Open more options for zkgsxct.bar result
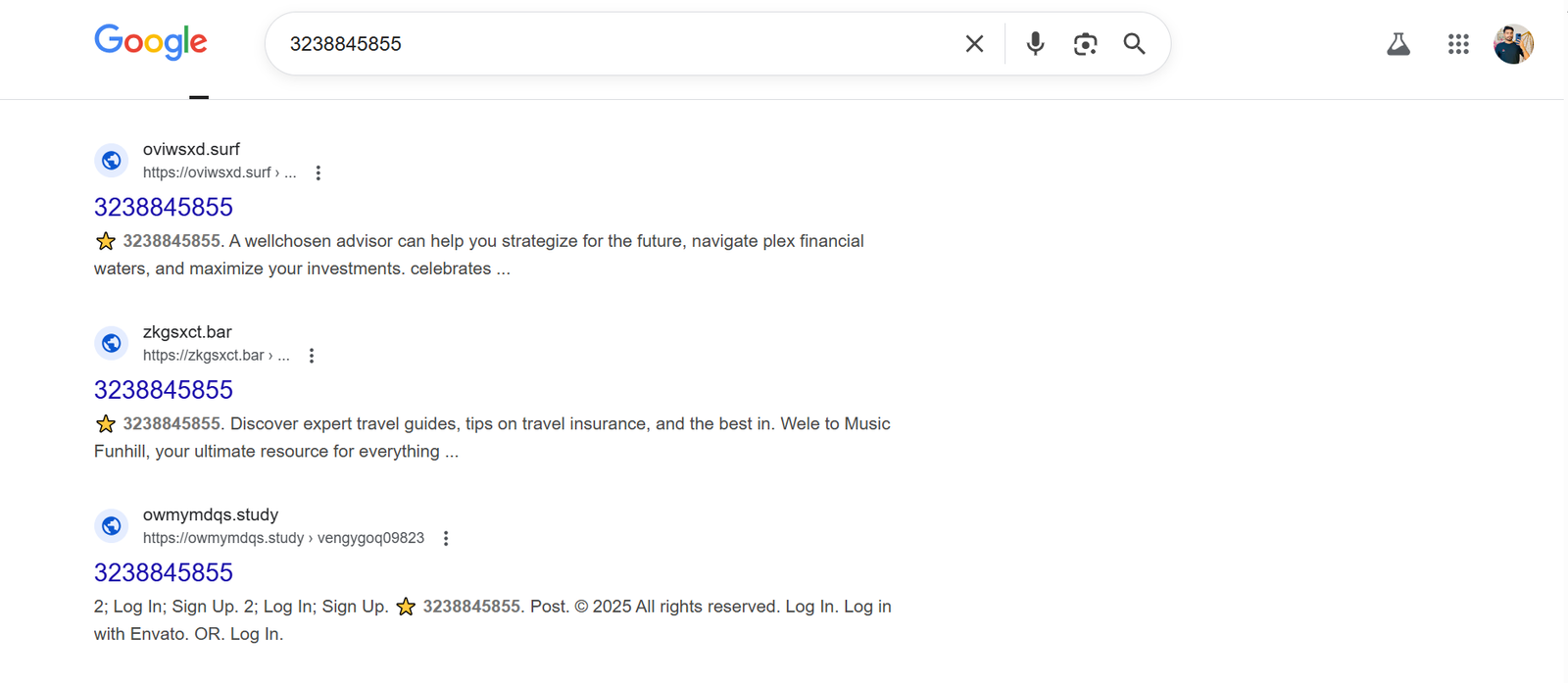The height and width of the screenshot is (683, 1568). pyautogui.click(x=312, y=356)
